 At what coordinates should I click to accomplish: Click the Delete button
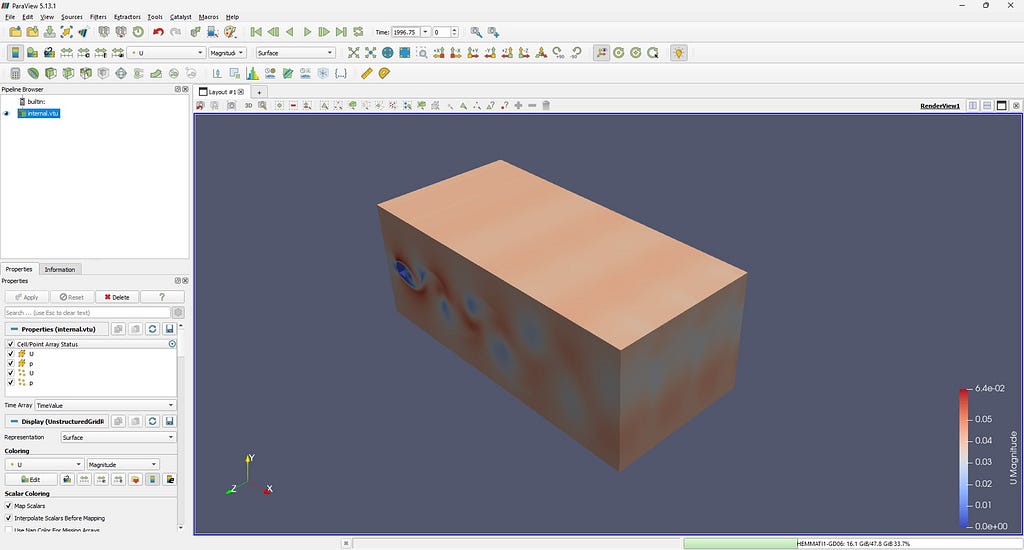coord(117,297)
